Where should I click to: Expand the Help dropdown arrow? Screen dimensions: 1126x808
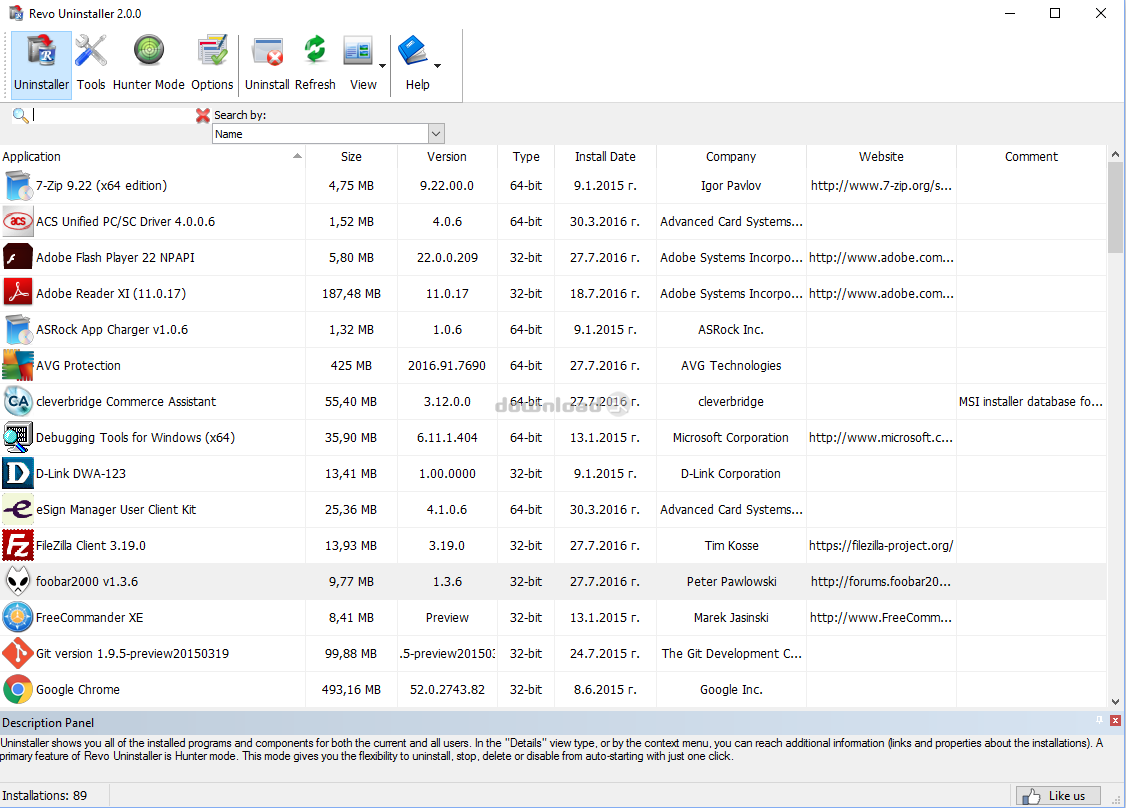437,65
